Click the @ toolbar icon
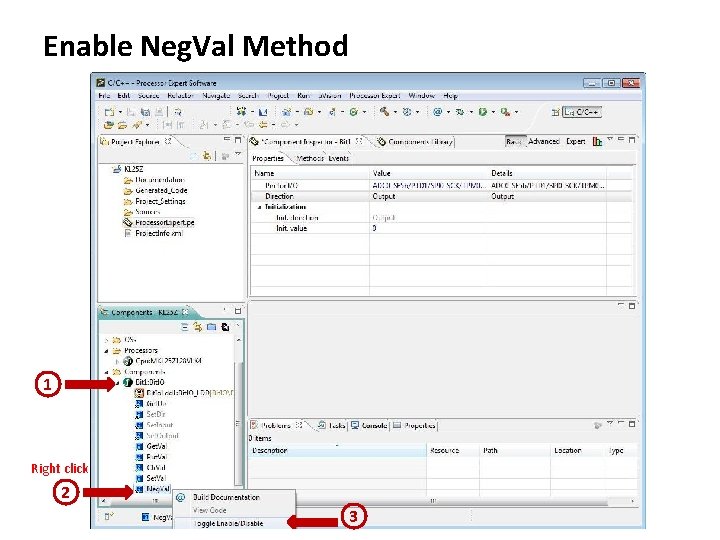The image size is (720, 540). pos(437,112)
